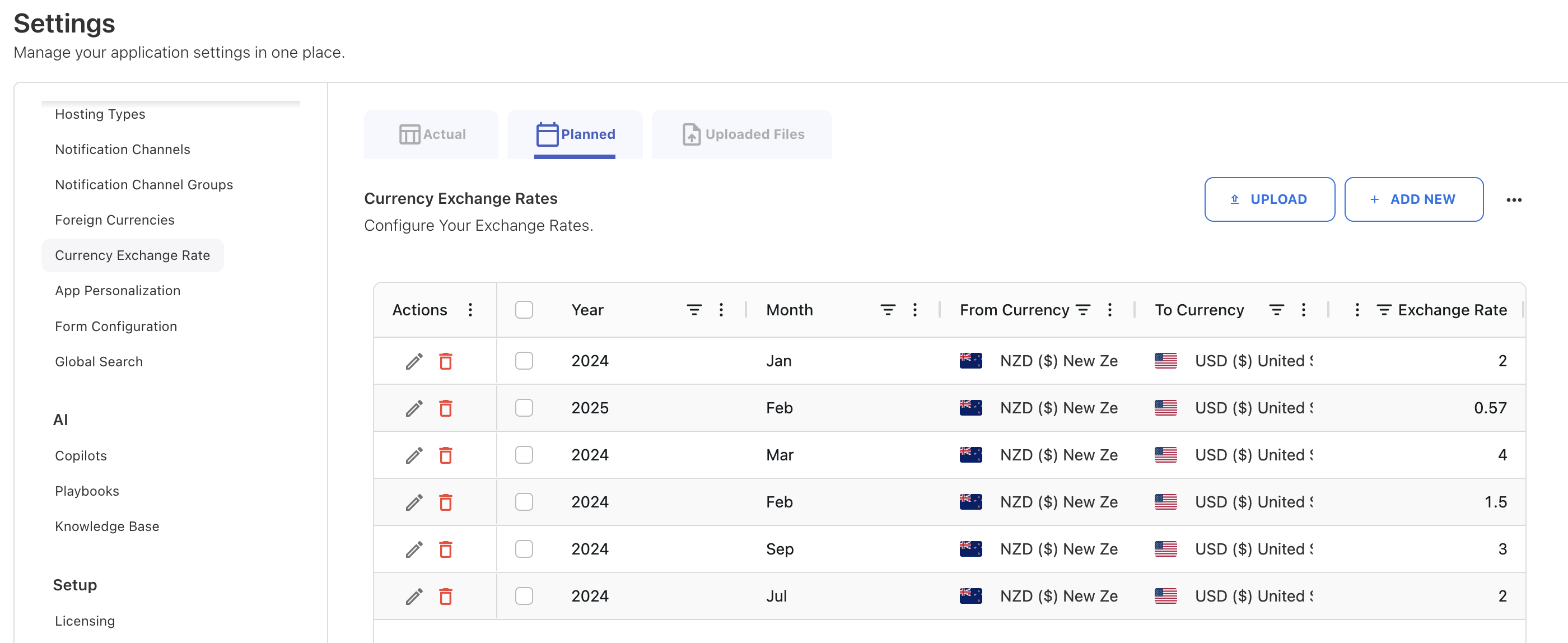
Task: Open filter icon in Year column
Action: tap(694, 310)
